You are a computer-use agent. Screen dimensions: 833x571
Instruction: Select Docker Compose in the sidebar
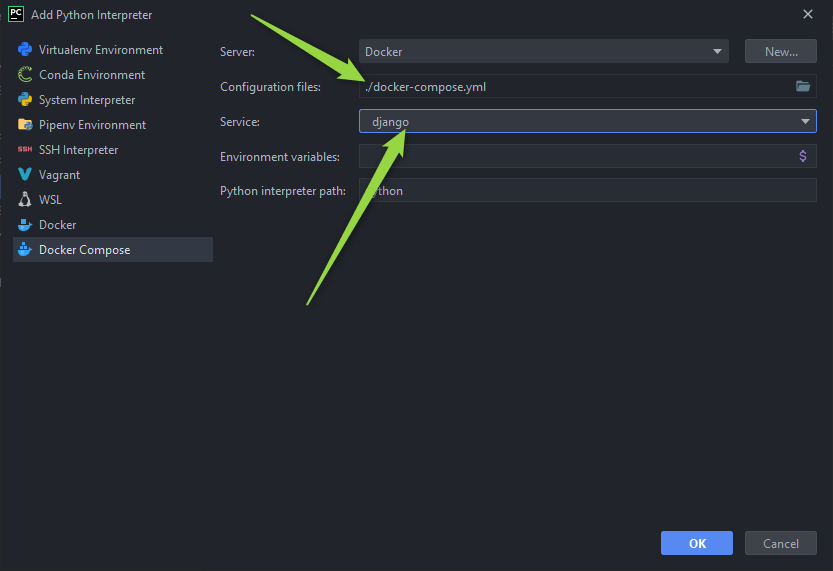click(84, 250)
